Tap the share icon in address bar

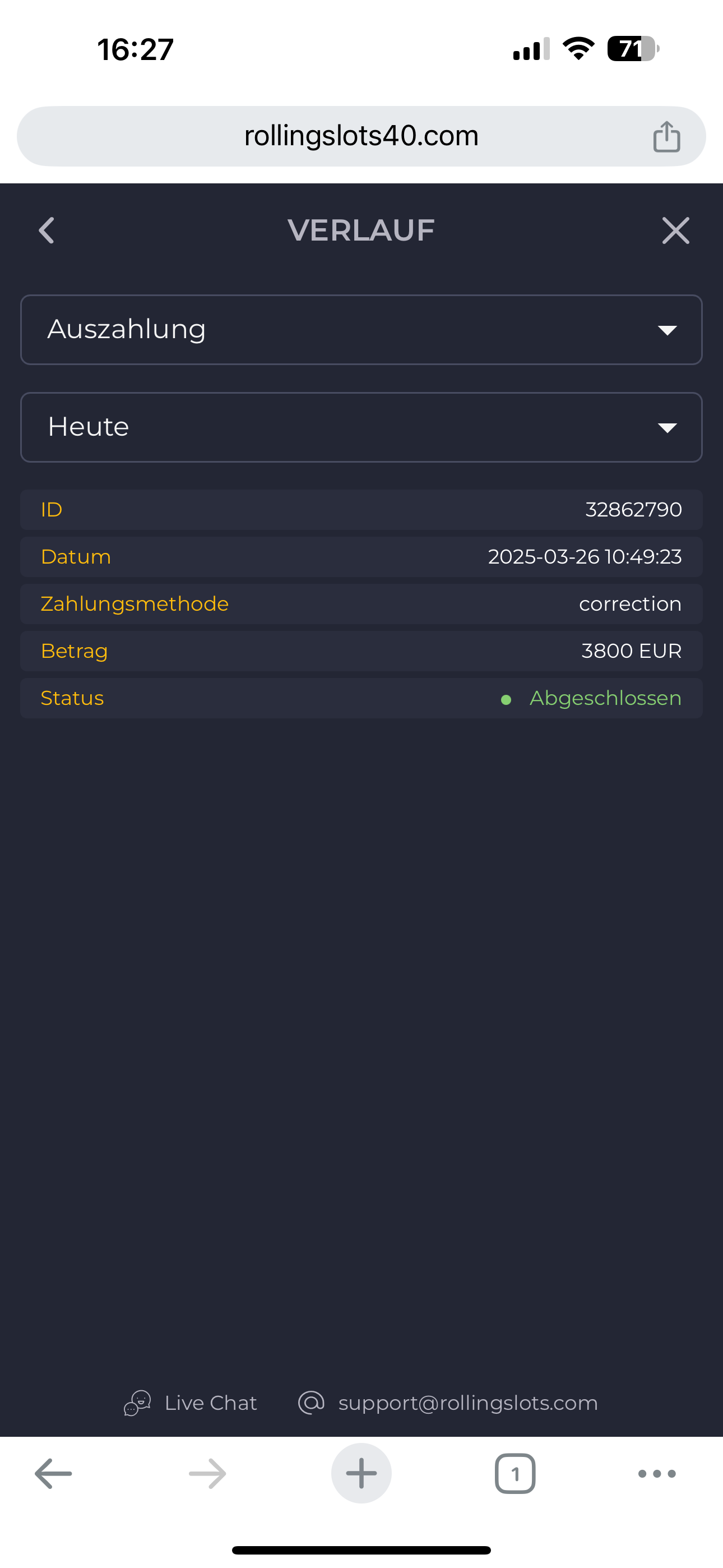tap(666, 136)
